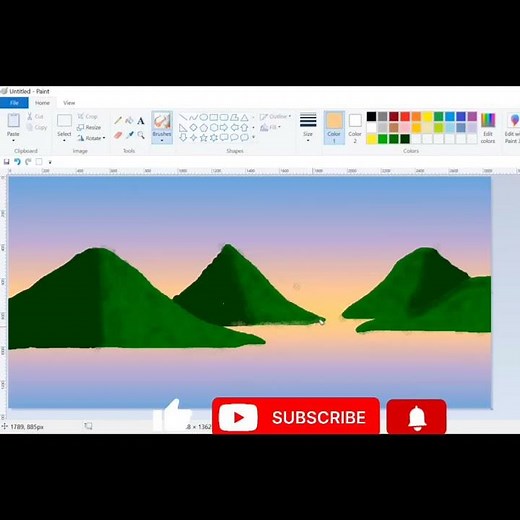Click the Resize button
520x520 pixels.
coord(89,127)
